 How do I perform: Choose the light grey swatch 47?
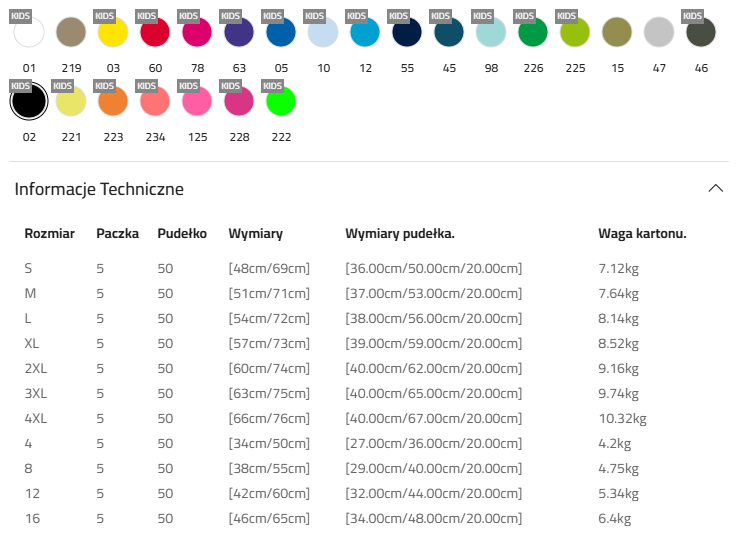tap(659, 32)
